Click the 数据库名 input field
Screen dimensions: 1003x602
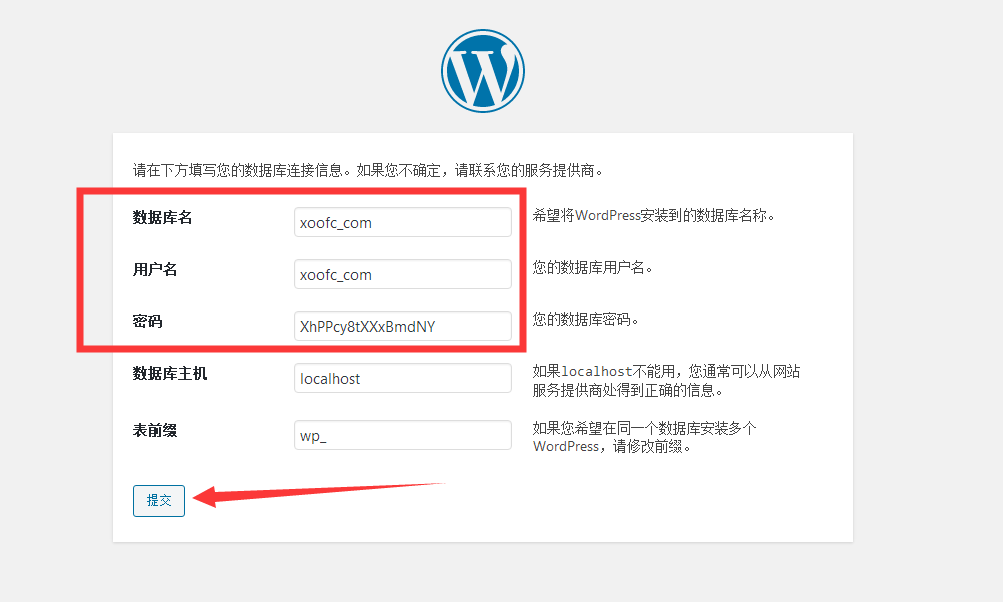[403, 222]
